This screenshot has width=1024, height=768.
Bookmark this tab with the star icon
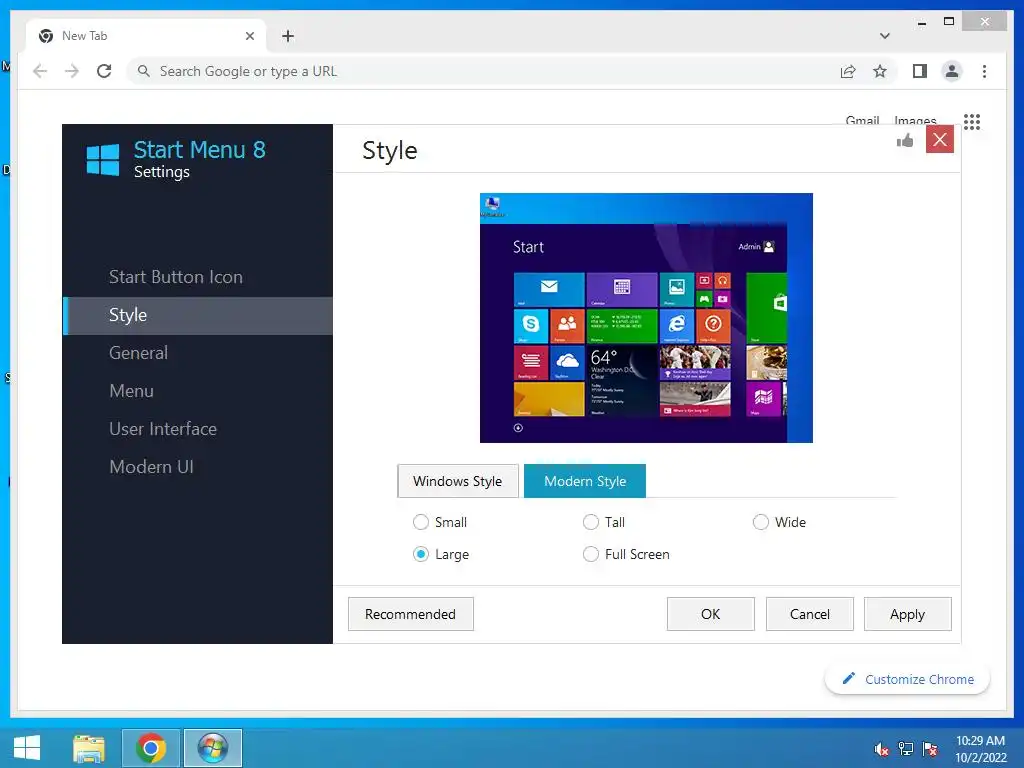click(x=880, y=71)
